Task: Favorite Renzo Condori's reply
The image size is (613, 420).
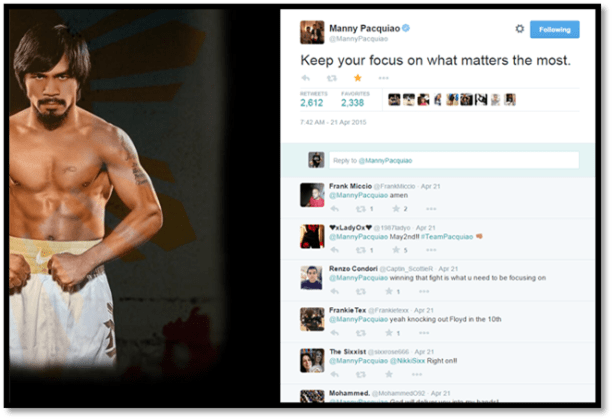Action: 389,291
